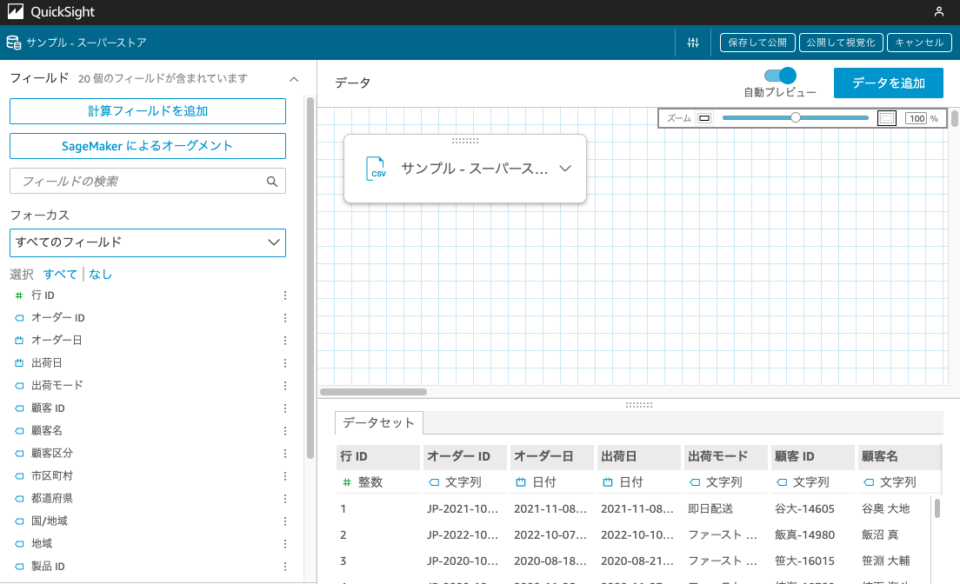960x584 pixels.
Task: Expand the サンプル - スーパース node chevron
Action: 565,168
